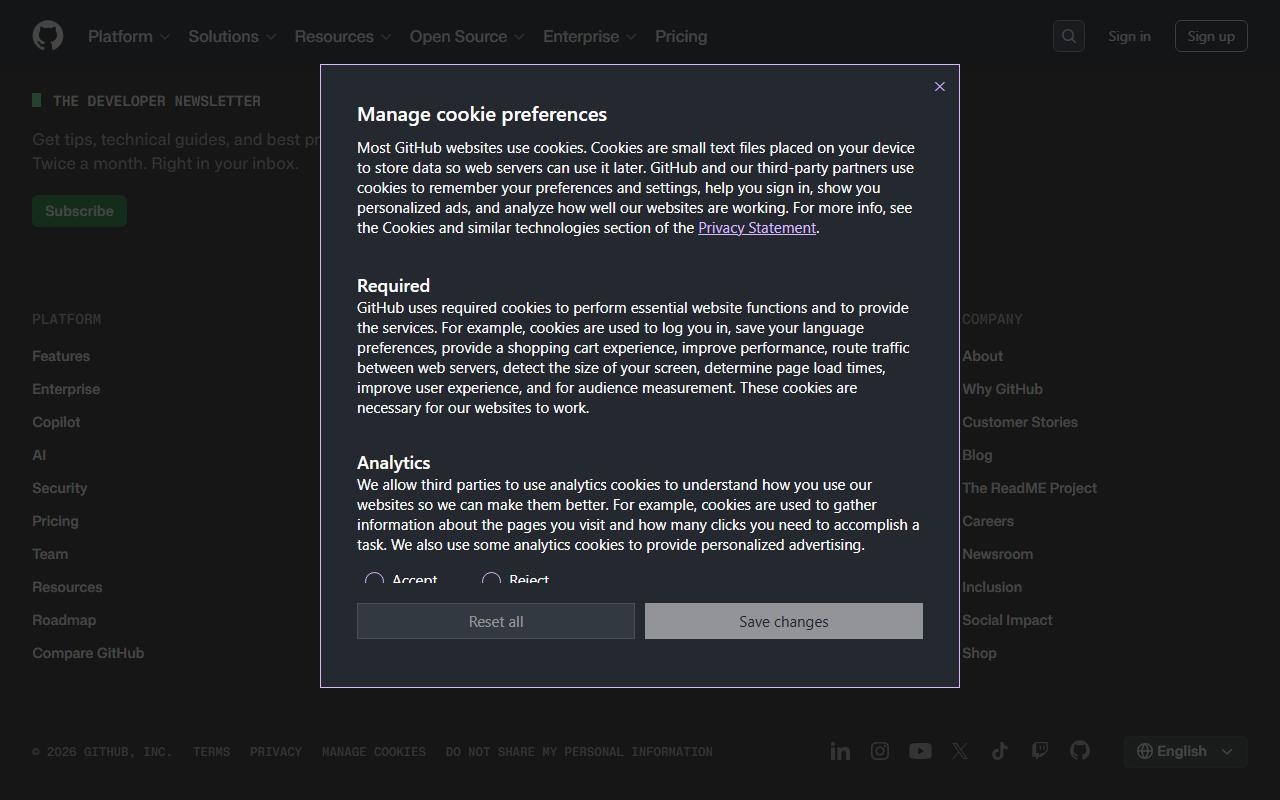The width and height of the screenshot is (1280, 800).
Task: Open Roadmap footer link
Action: click(64, 620)
